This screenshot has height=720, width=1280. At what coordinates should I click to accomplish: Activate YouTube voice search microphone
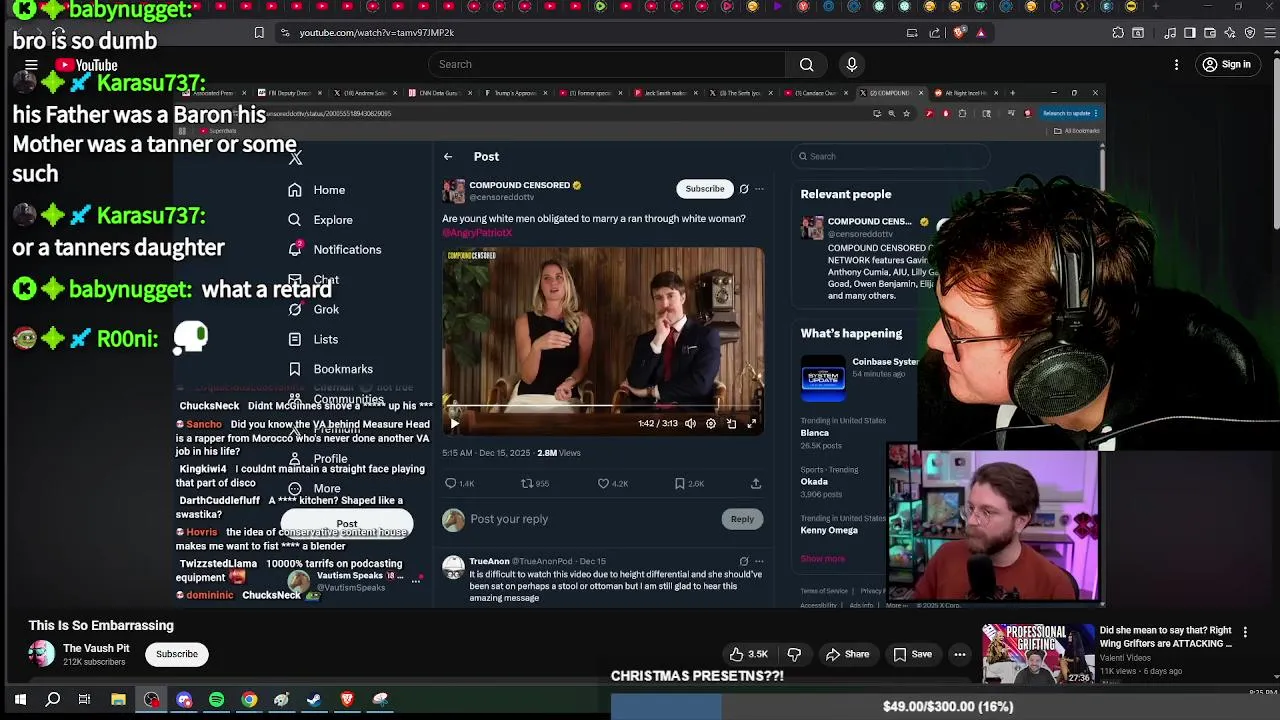[852, 65]
